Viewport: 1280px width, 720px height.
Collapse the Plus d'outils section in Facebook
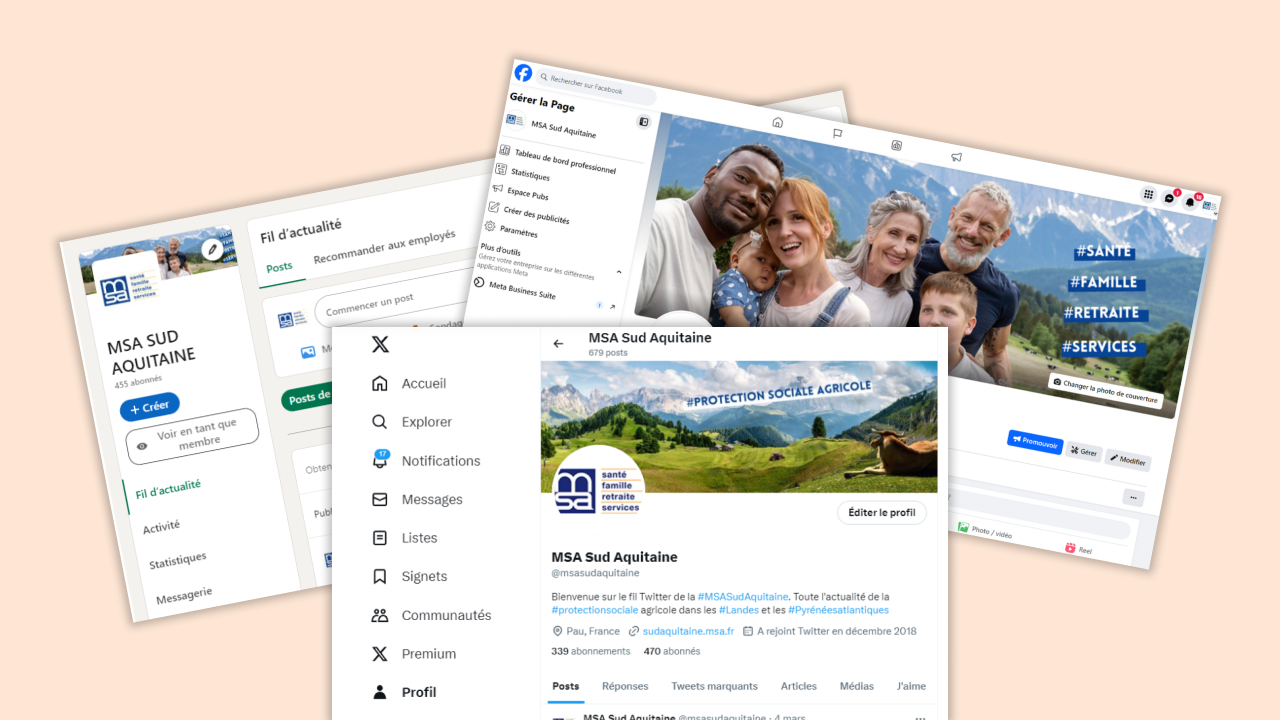coord(618,272)
